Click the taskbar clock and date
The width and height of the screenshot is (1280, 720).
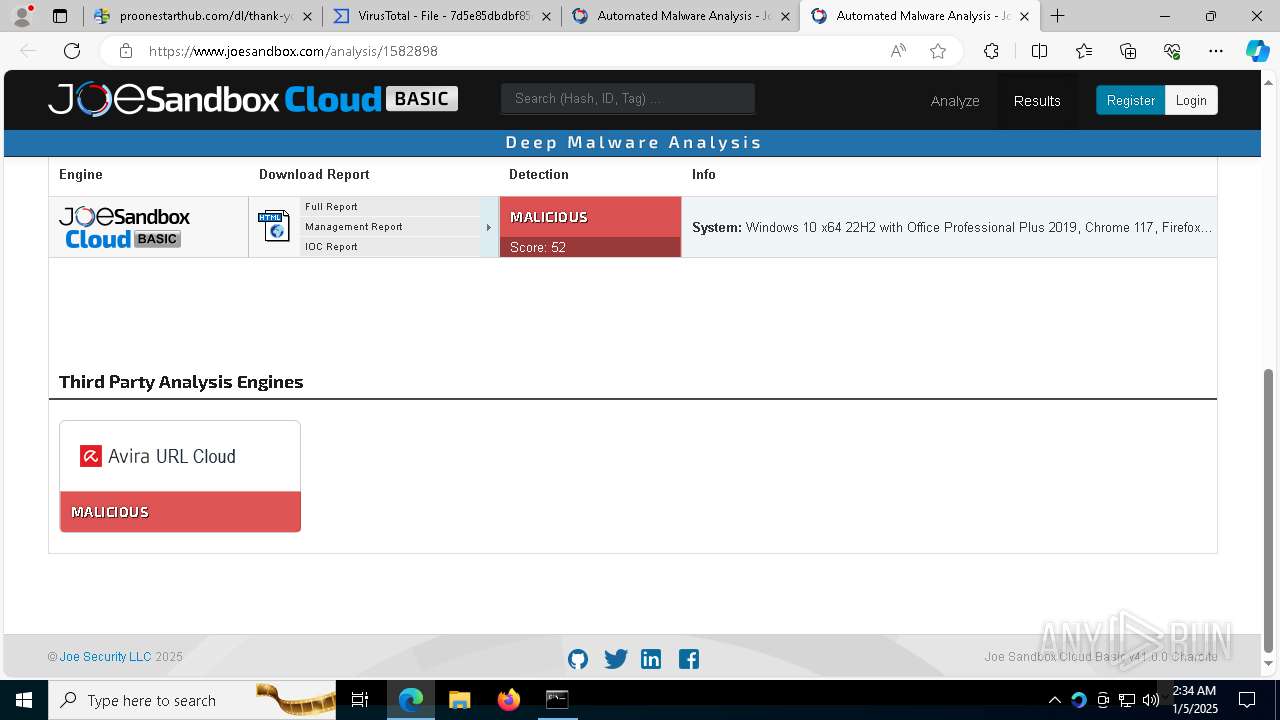tap(1193, 700)
